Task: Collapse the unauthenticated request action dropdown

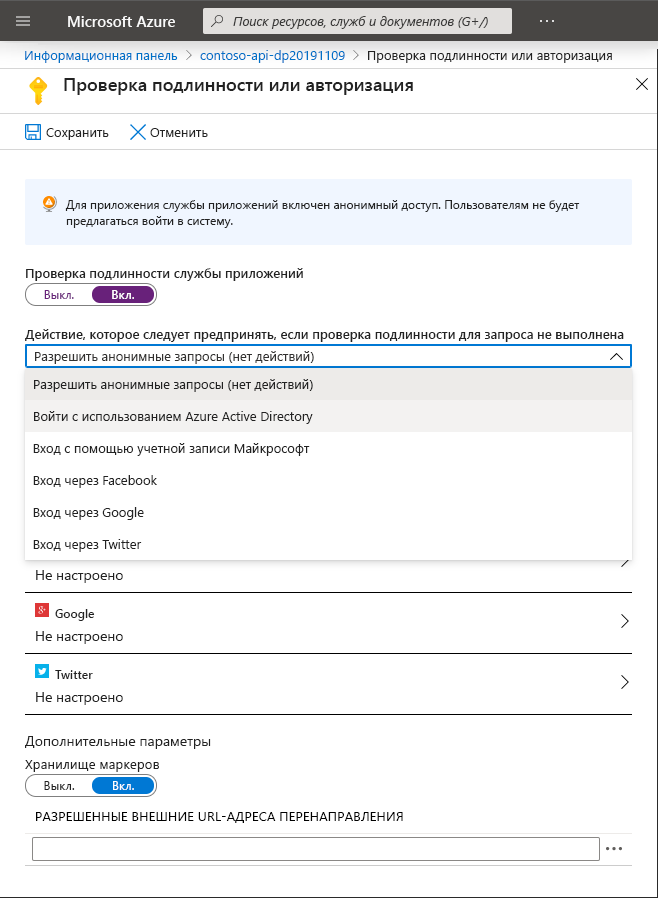Action: [x=618, y=355]
